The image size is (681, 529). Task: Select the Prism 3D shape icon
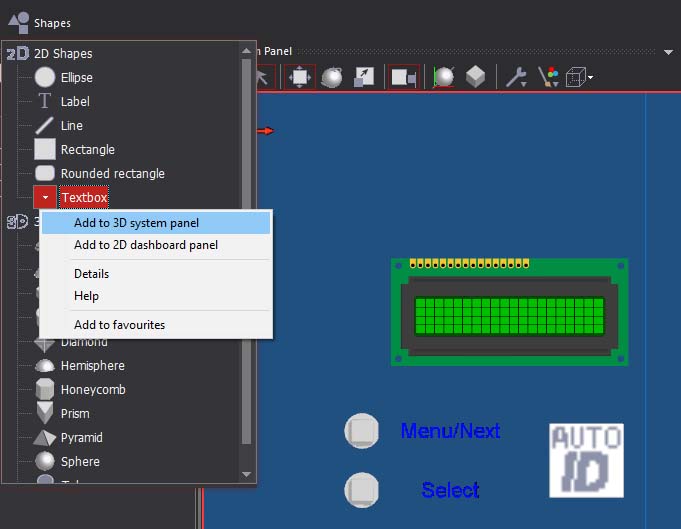pos(45,413)
